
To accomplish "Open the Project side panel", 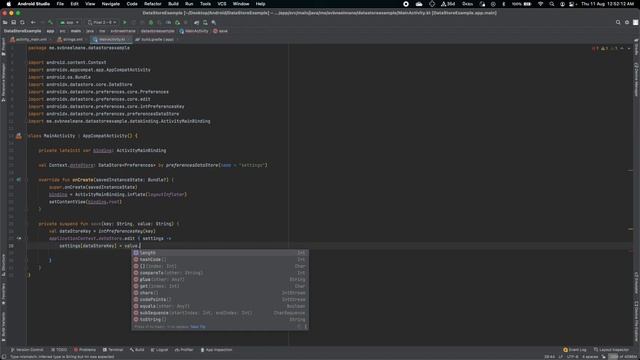I will pyautogui.click(x=3, y=47).
